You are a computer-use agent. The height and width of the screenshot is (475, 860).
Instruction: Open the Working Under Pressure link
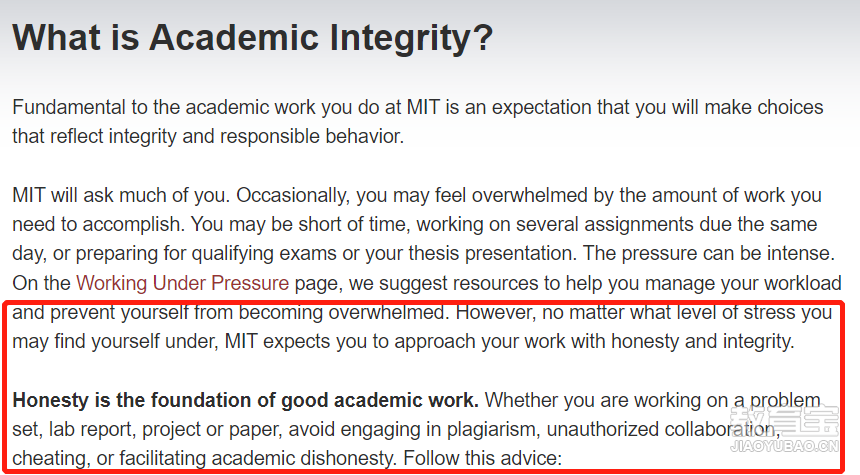[183, 283]
